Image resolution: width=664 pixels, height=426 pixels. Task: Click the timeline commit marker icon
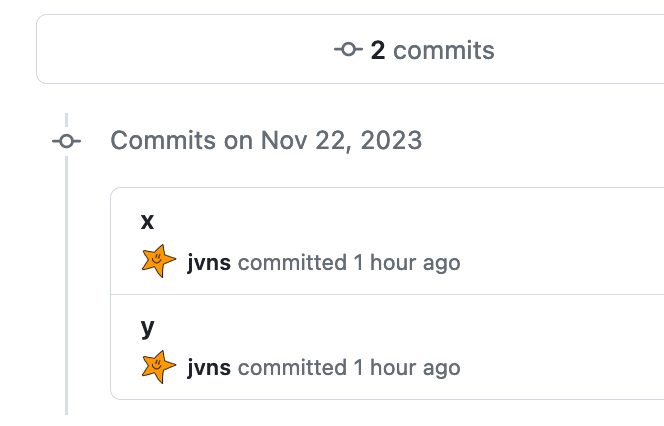coord(66,141)
